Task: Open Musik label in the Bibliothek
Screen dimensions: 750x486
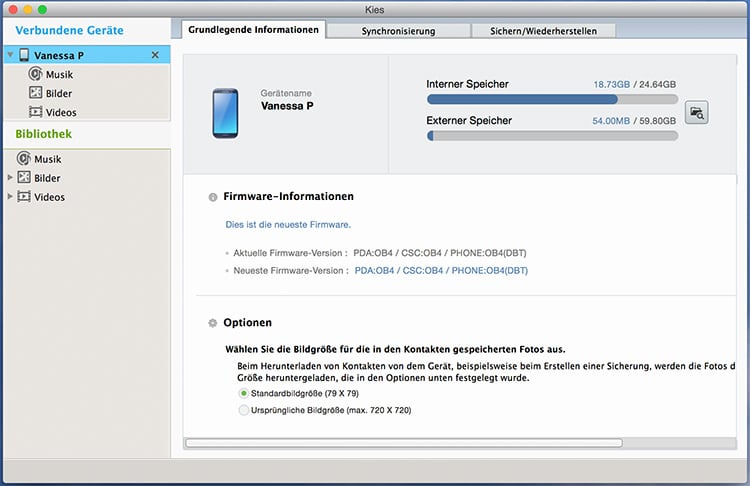Action: pos(48,159)
